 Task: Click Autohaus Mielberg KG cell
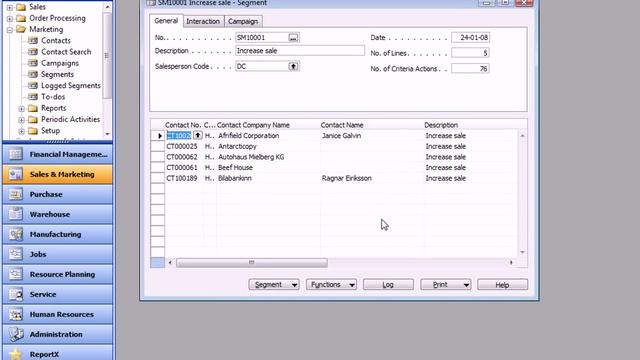coord(268,157)
